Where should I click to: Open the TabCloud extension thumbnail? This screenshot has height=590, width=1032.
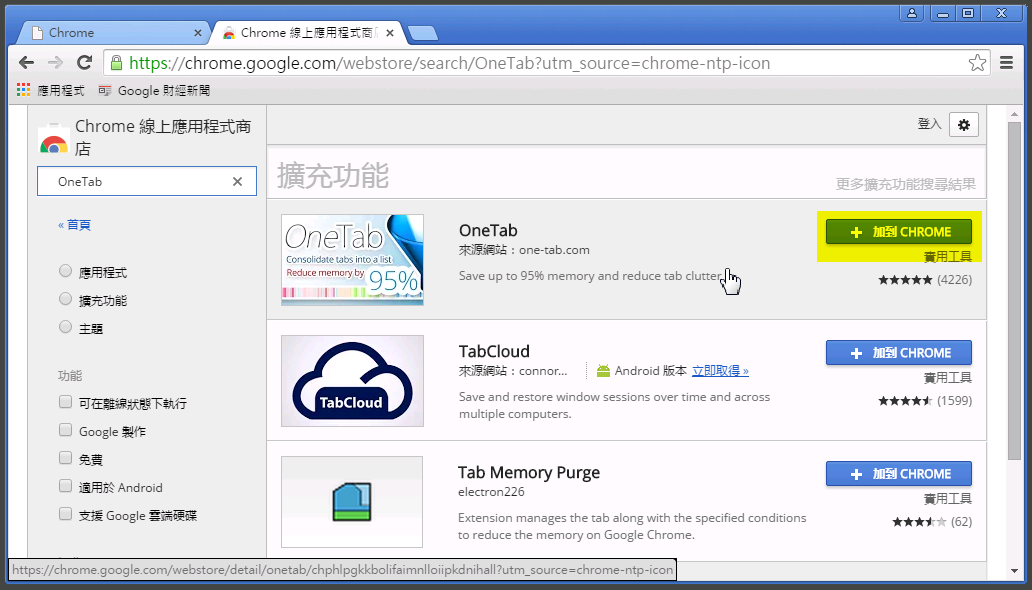tap(353, 381)
